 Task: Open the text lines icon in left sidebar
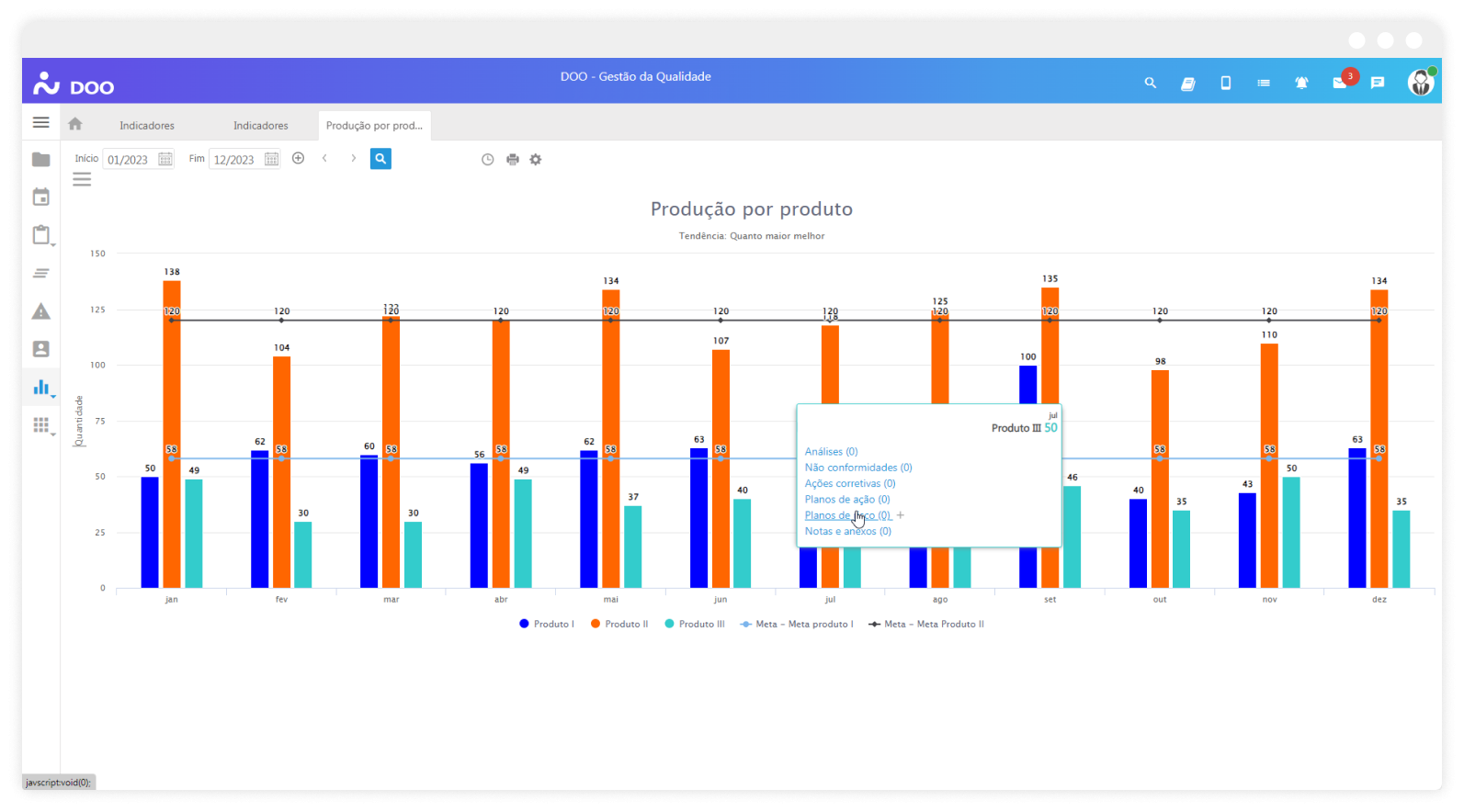40,273
